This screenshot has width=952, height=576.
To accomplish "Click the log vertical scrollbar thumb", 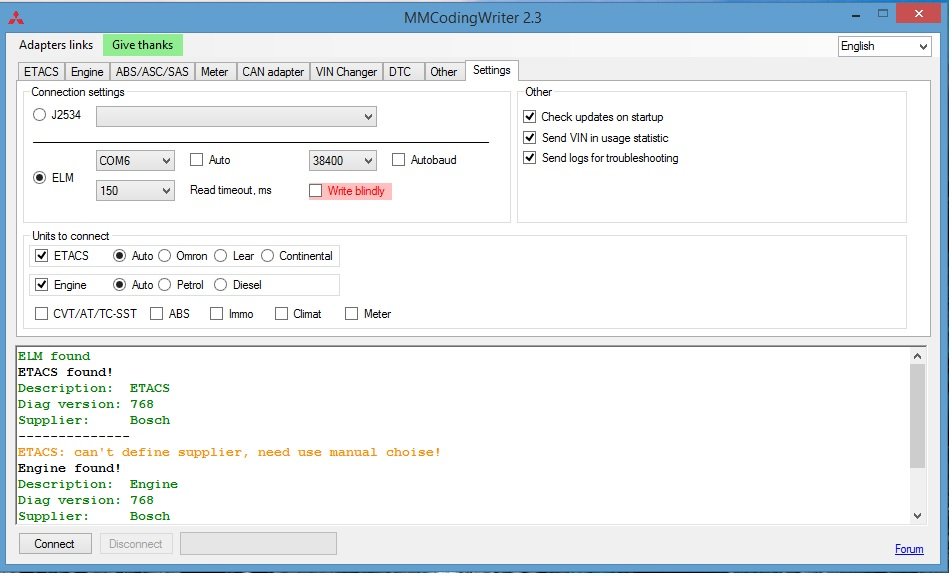I will coord(917,416).
